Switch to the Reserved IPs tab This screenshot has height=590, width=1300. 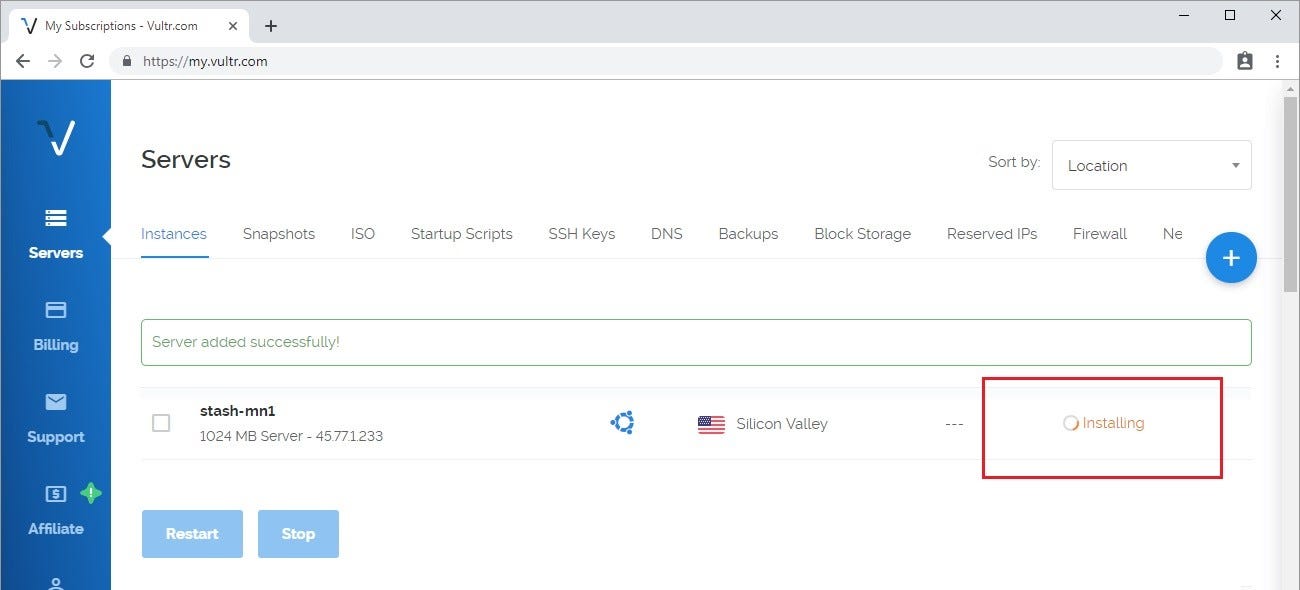[x=992, y=234]
